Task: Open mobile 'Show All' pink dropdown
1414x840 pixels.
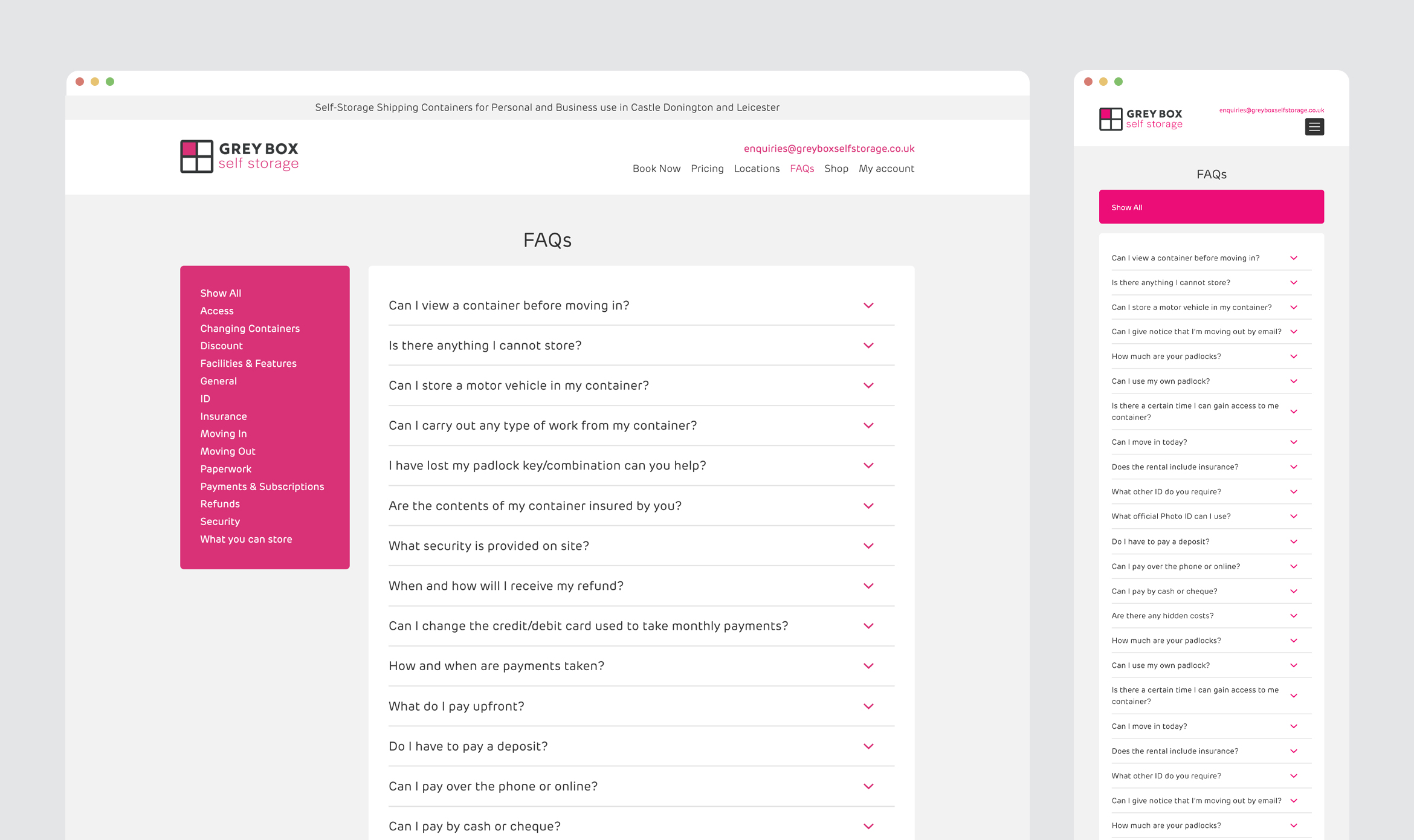Action: pyautogui.click(x=1211, y=207)
